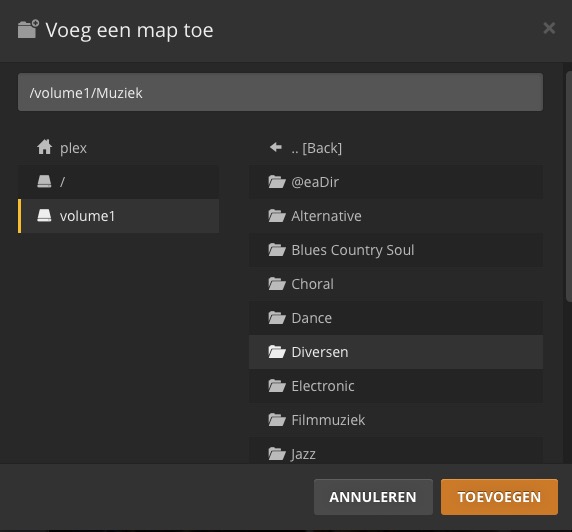Choose the plex home location
This screenshot has width=572, height=532.
click(119, 148)
